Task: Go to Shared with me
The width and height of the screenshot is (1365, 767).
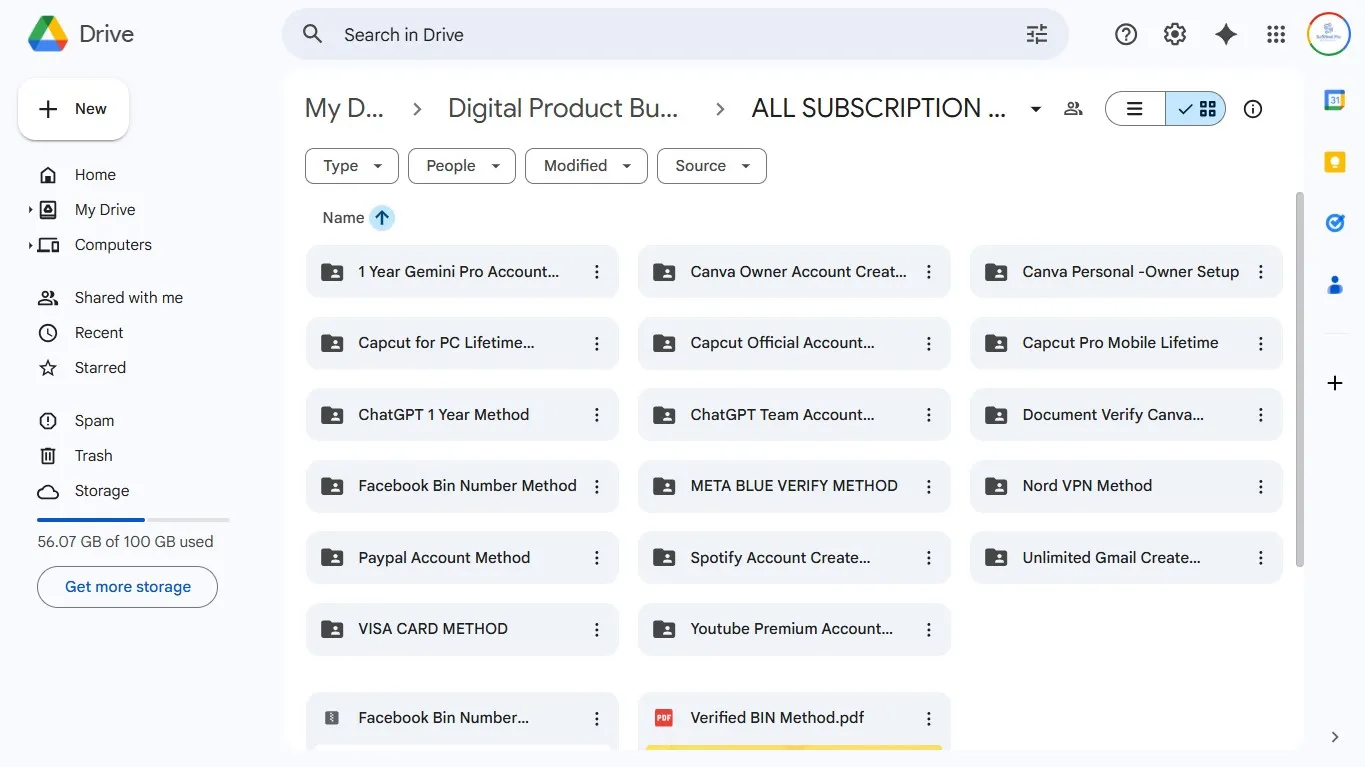Action: click(128, 298)
